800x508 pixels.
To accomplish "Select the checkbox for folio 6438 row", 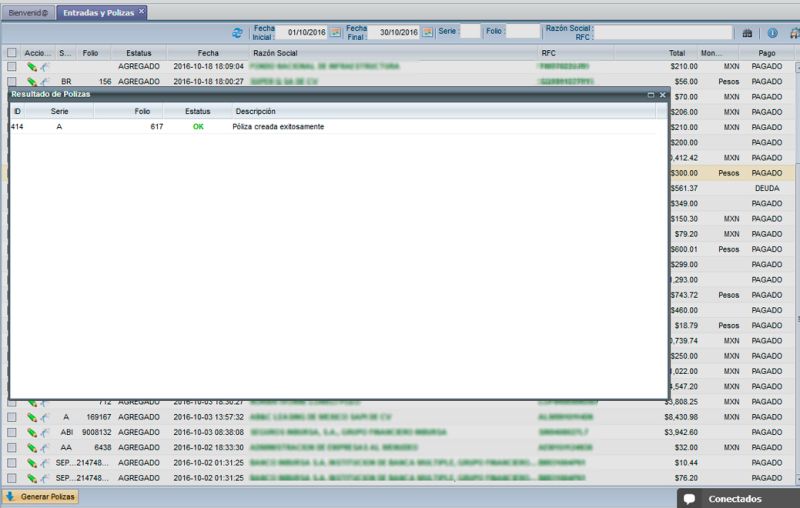I will click(x=12, y=448).
